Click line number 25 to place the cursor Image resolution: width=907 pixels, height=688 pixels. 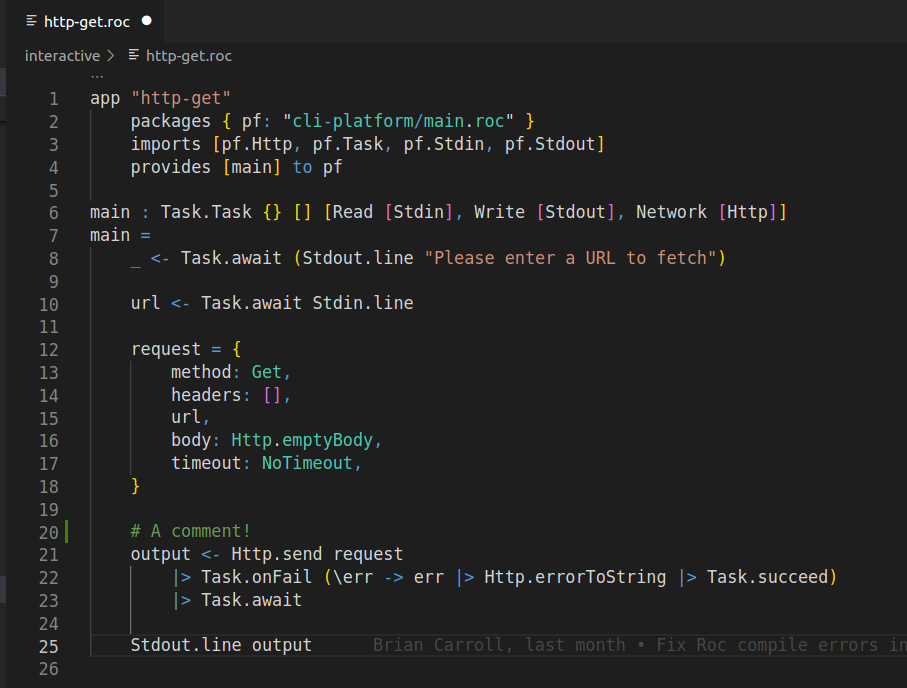49,645
